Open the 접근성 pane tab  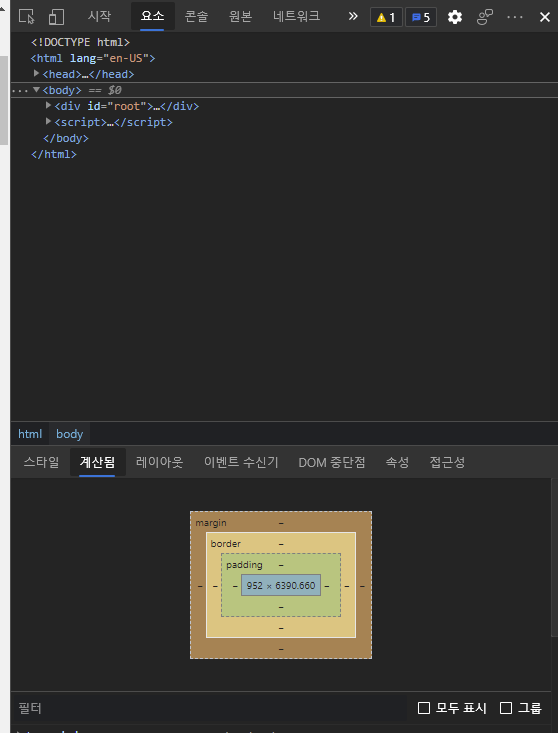[x=447, y=462]
